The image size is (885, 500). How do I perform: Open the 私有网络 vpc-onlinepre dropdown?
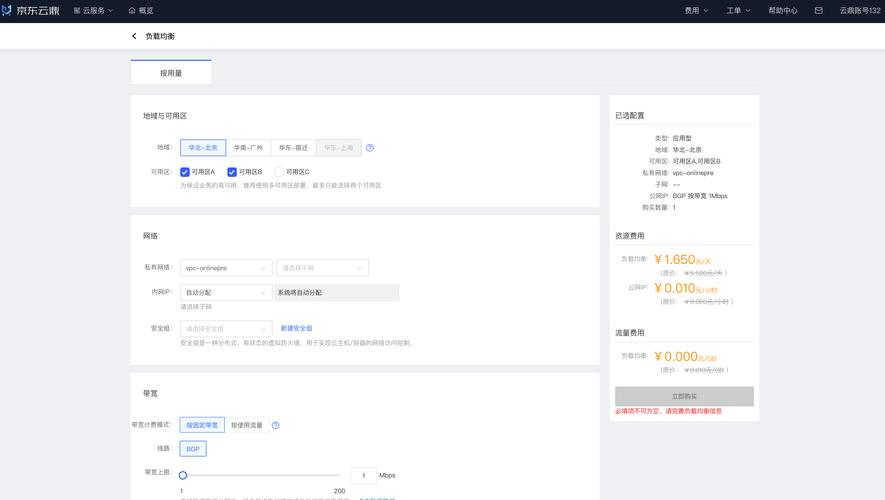pyautogui.click(x=226, y=268)
